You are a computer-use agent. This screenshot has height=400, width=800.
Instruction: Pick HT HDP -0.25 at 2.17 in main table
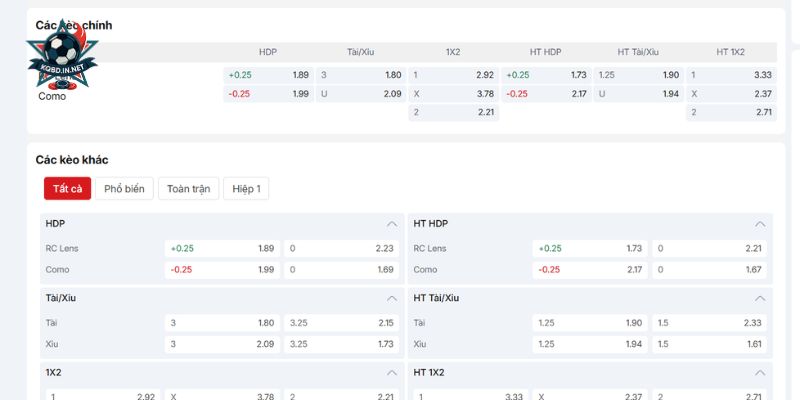(546, 94)
